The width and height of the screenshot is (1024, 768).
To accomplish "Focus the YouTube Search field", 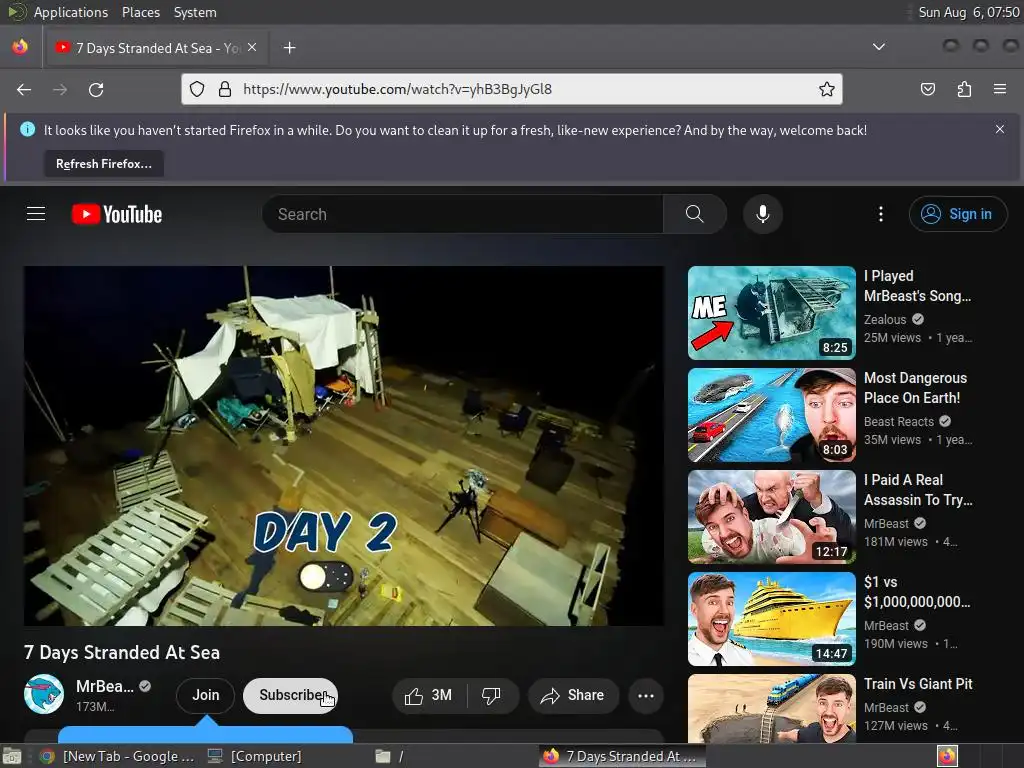I will [463, 214].
